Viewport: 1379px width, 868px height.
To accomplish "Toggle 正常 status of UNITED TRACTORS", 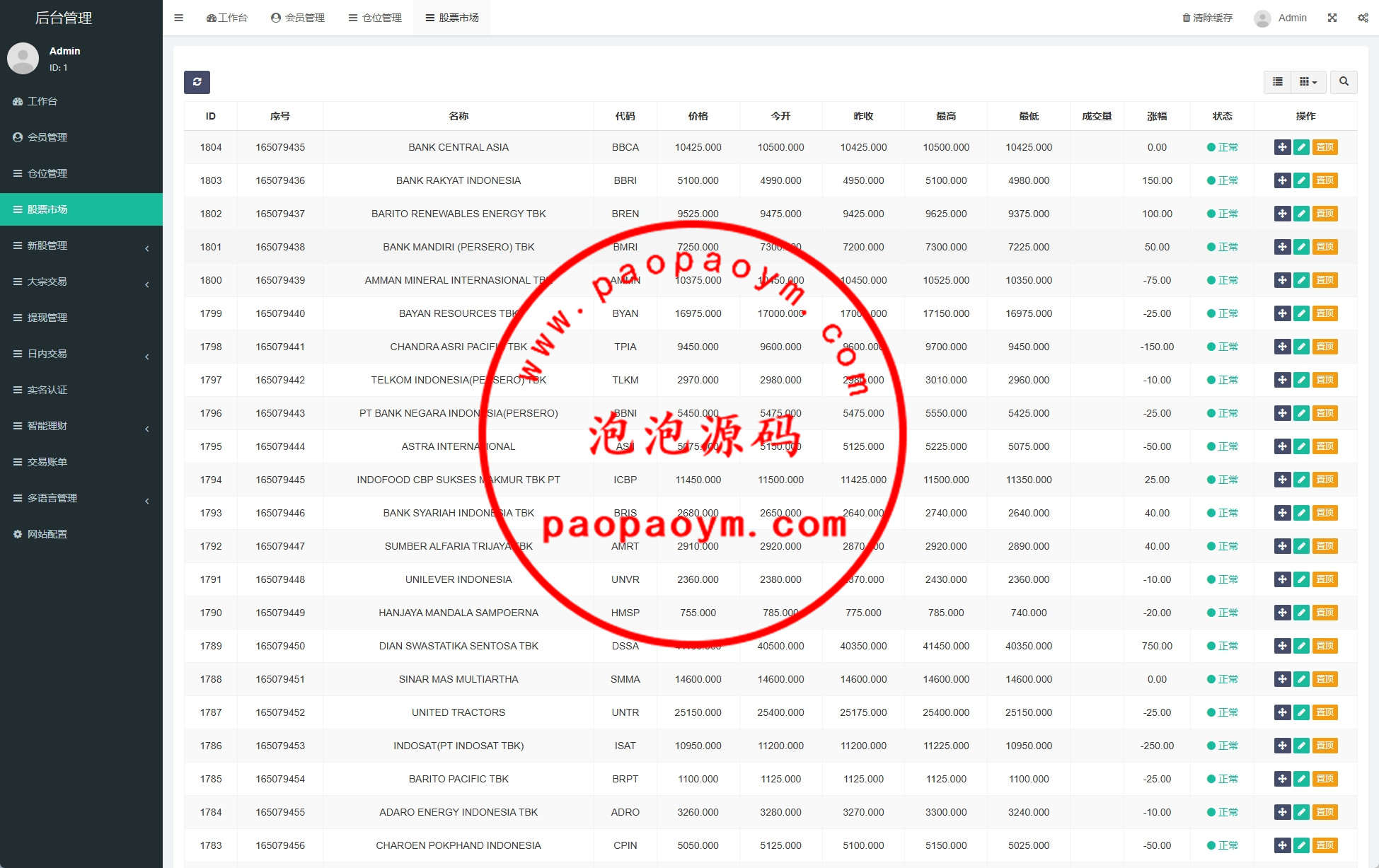I will [1223, 712].
